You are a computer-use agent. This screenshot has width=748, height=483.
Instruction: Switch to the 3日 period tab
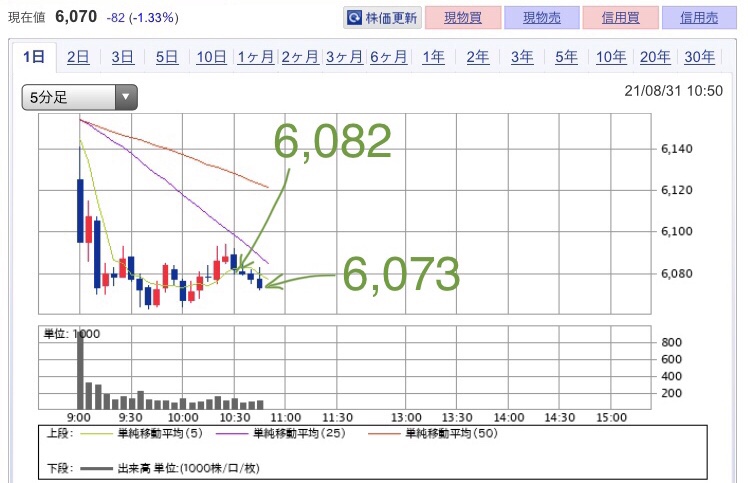123,57
